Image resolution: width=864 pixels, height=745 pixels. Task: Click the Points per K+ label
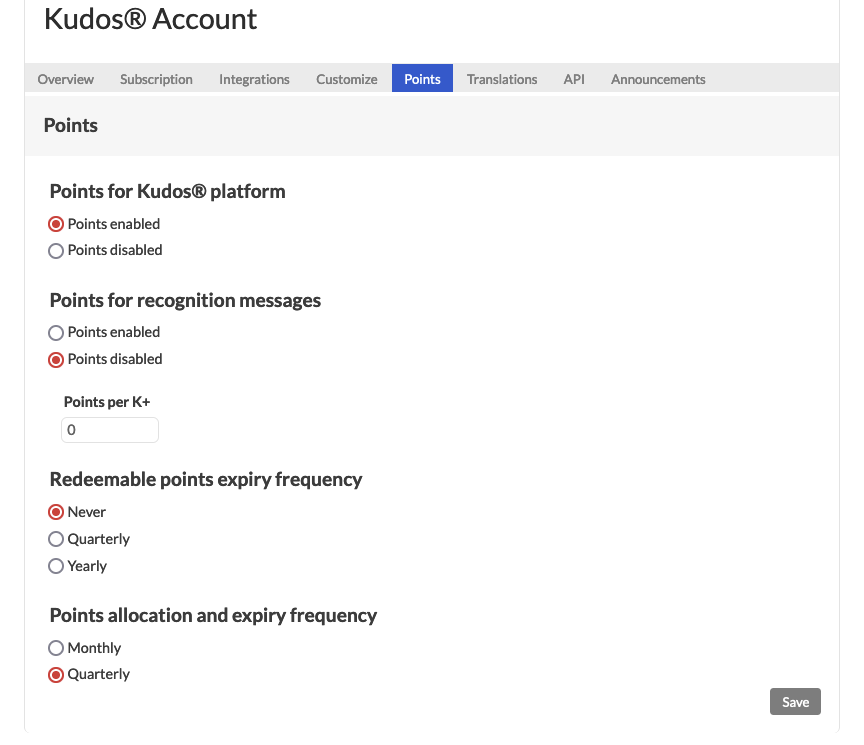[107, 402]
